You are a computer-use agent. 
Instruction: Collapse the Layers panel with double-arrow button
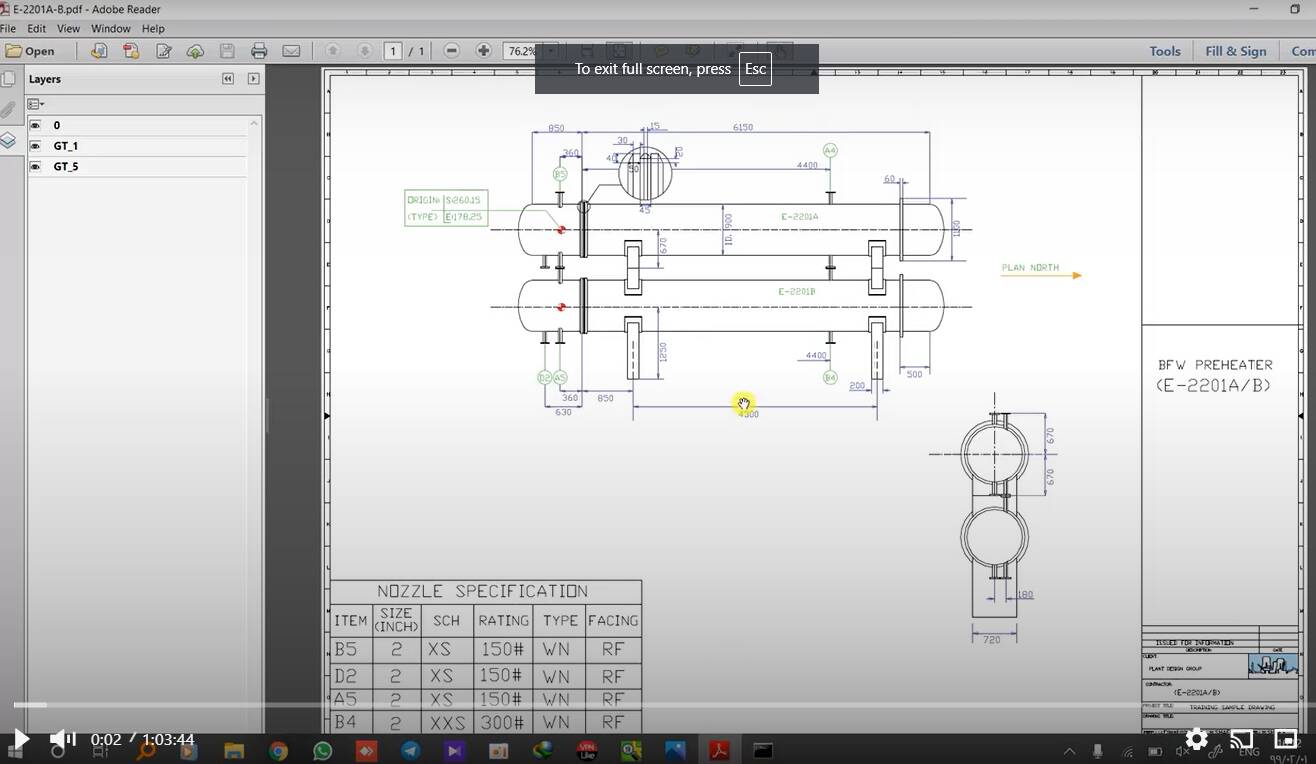(x=228, y=79)
